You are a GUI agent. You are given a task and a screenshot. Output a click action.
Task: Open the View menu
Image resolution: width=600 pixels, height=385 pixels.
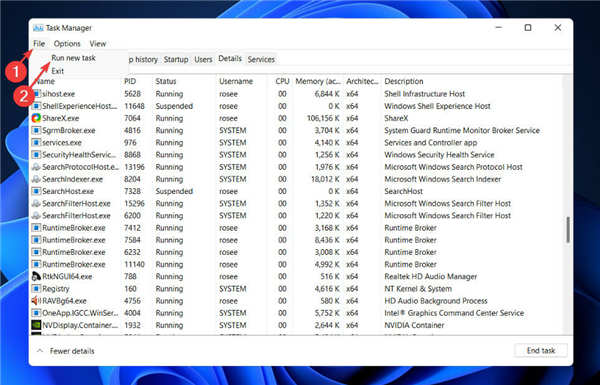pos(98,44)
